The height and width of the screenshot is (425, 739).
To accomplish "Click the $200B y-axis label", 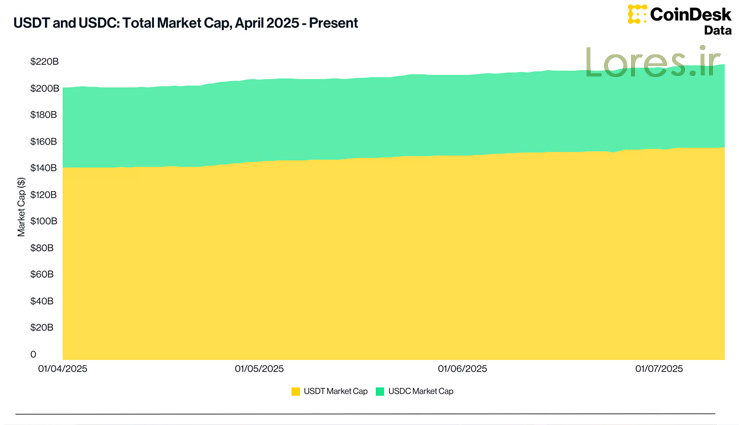I will point(44,88).
